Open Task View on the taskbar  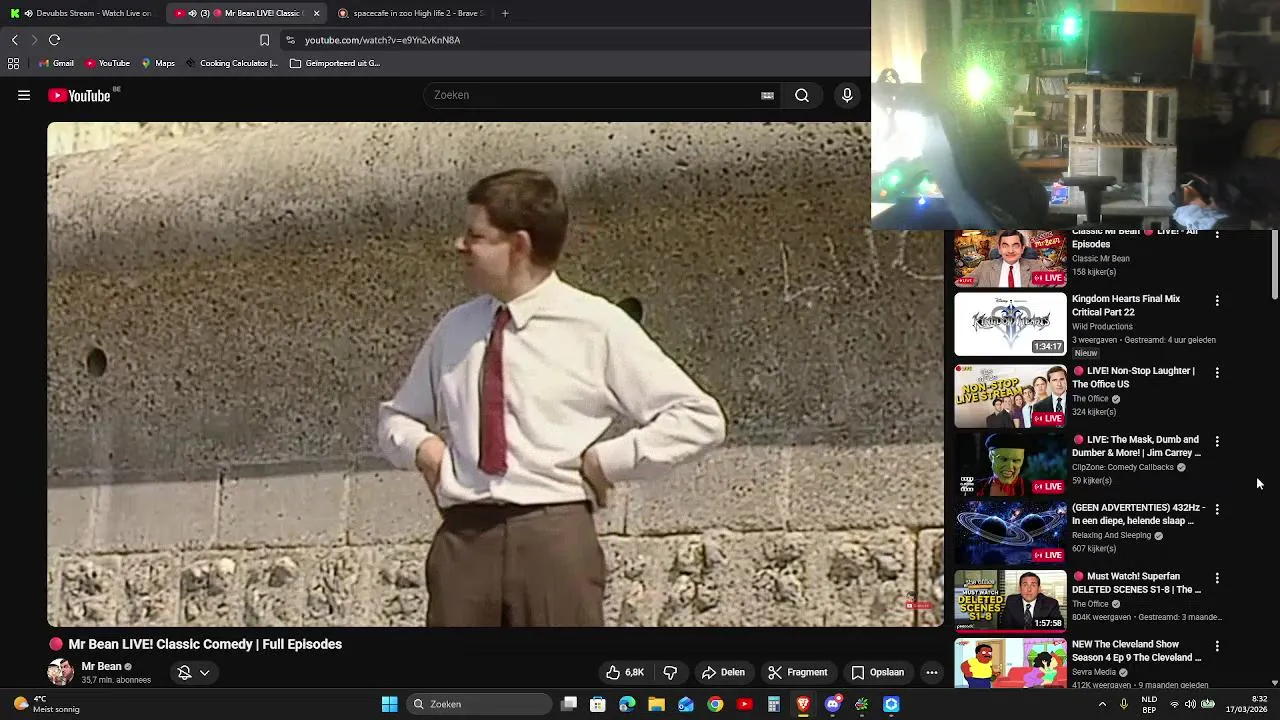(569, 704)
